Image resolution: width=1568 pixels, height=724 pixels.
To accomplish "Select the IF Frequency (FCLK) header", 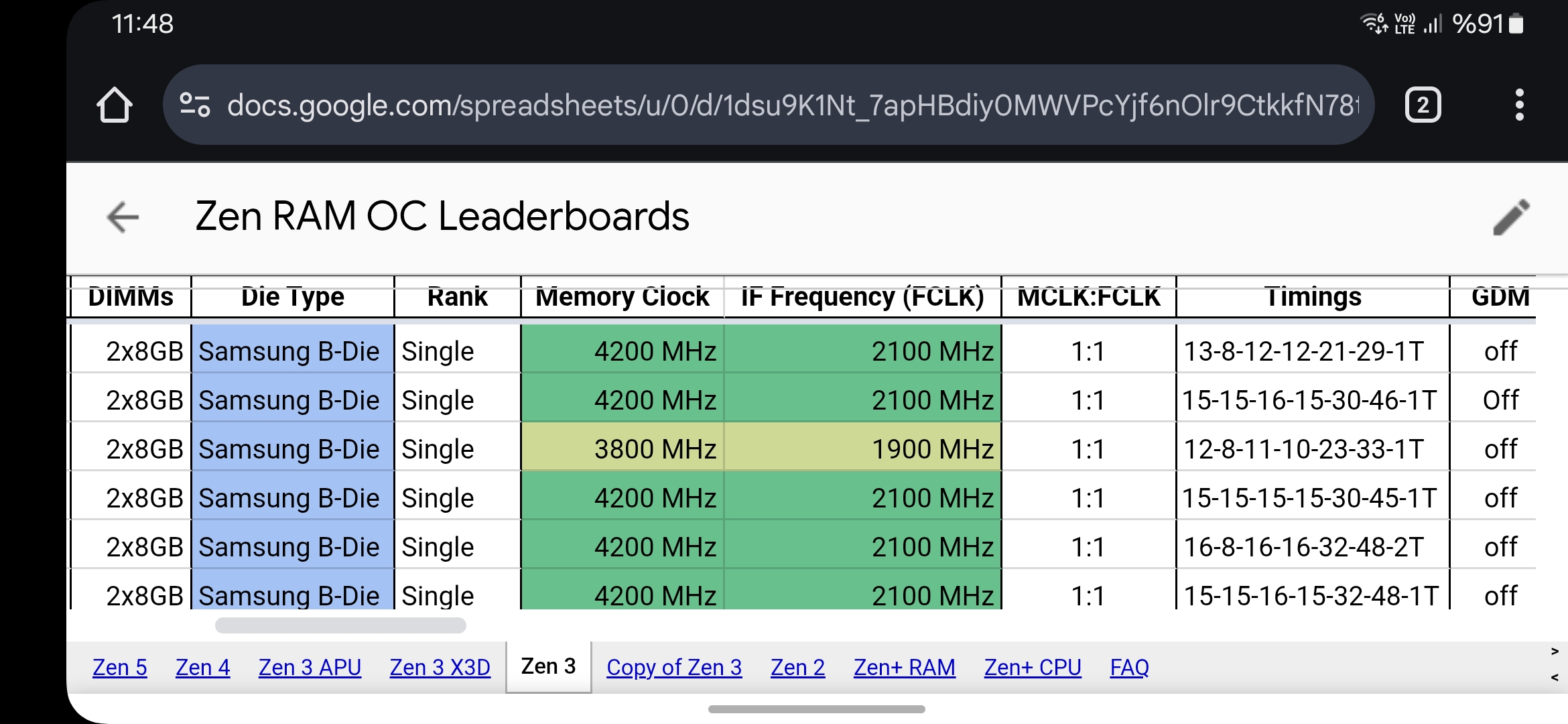I will (862, 296).
